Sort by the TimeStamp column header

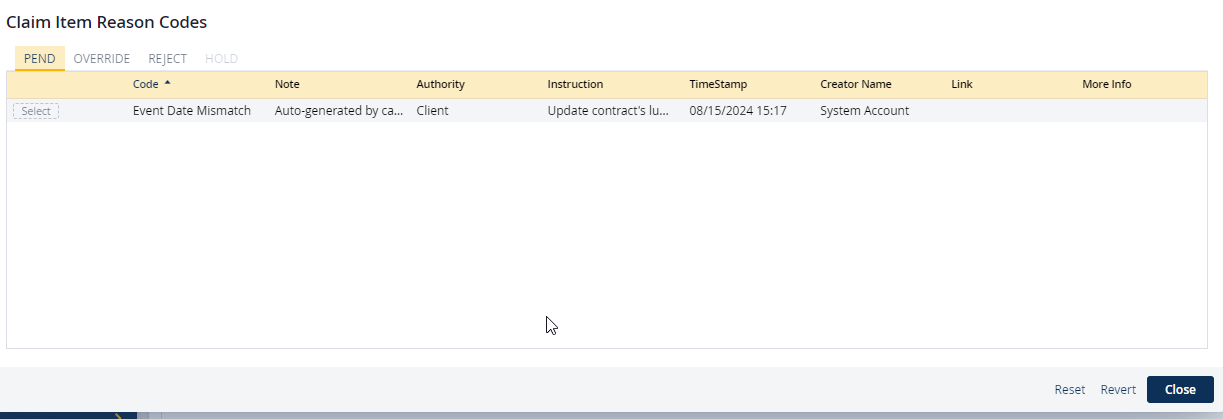717,85
